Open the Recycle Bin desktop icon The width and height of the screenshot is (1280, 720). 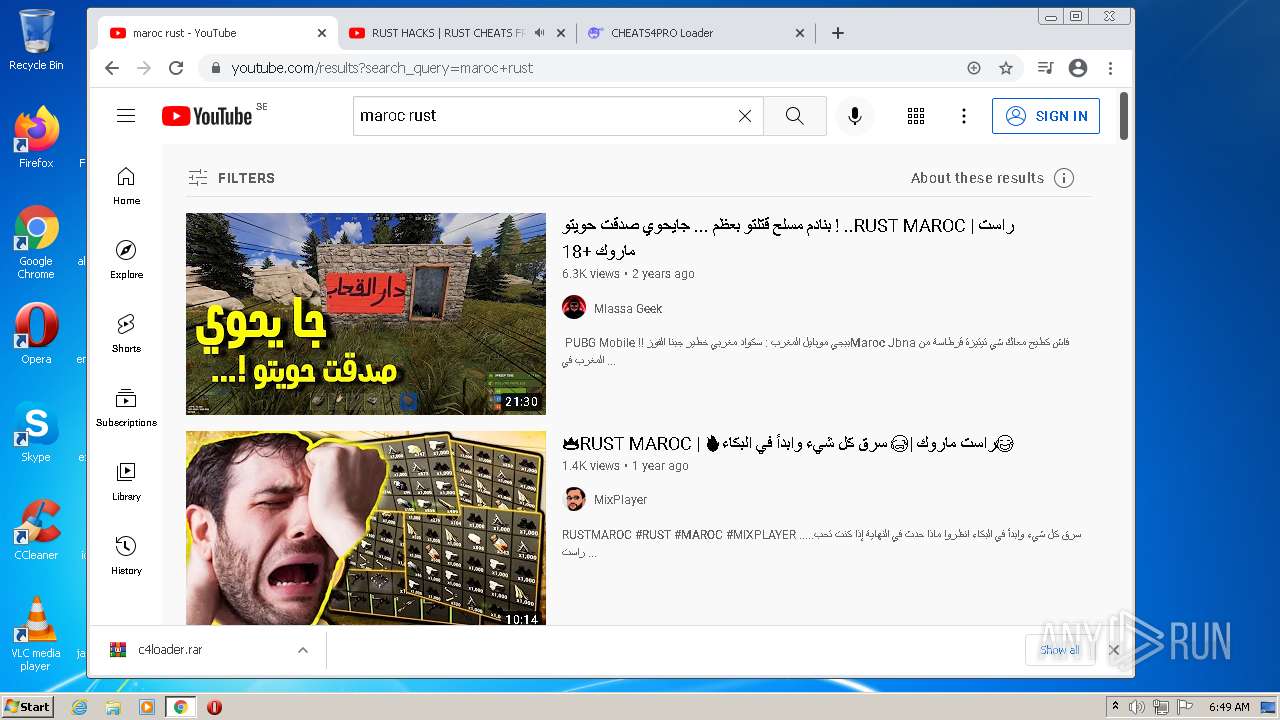tap(36, 40)
